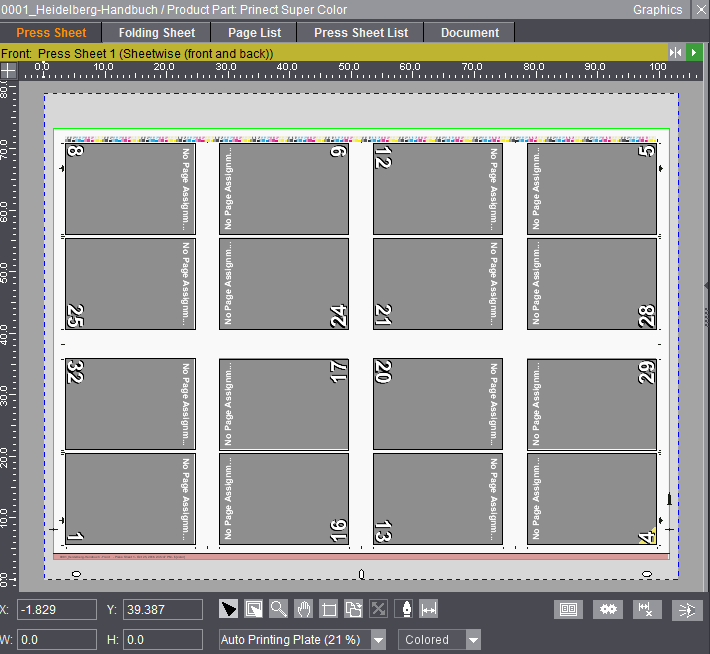This screenshot has height=654, width=710.
Task: Click the X coordinate input field
Action: tap(57, 609)
